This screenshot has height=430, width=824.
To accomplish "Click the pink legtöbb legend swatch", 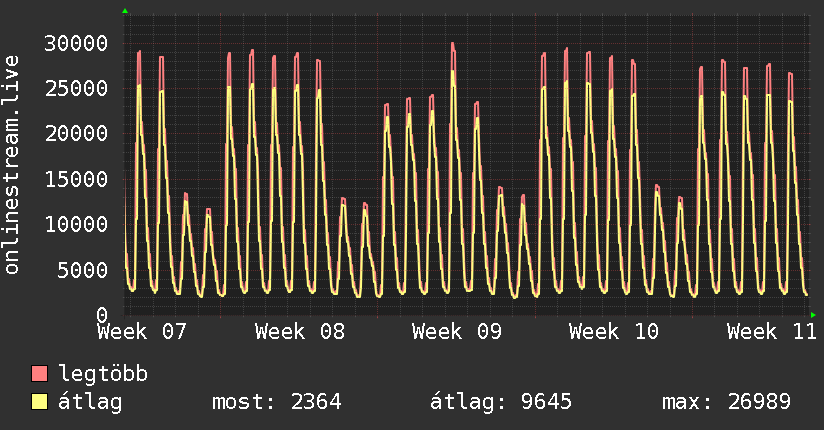I will tap(39, 374).
